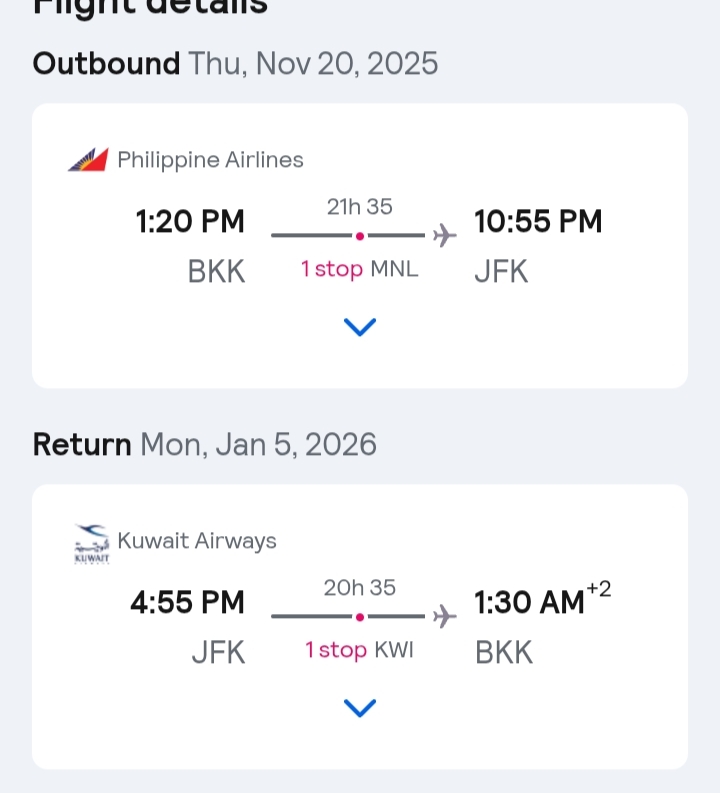Select the 1 stop KWI label
Viewport: 720px width, 793px height.
point(359,650)
